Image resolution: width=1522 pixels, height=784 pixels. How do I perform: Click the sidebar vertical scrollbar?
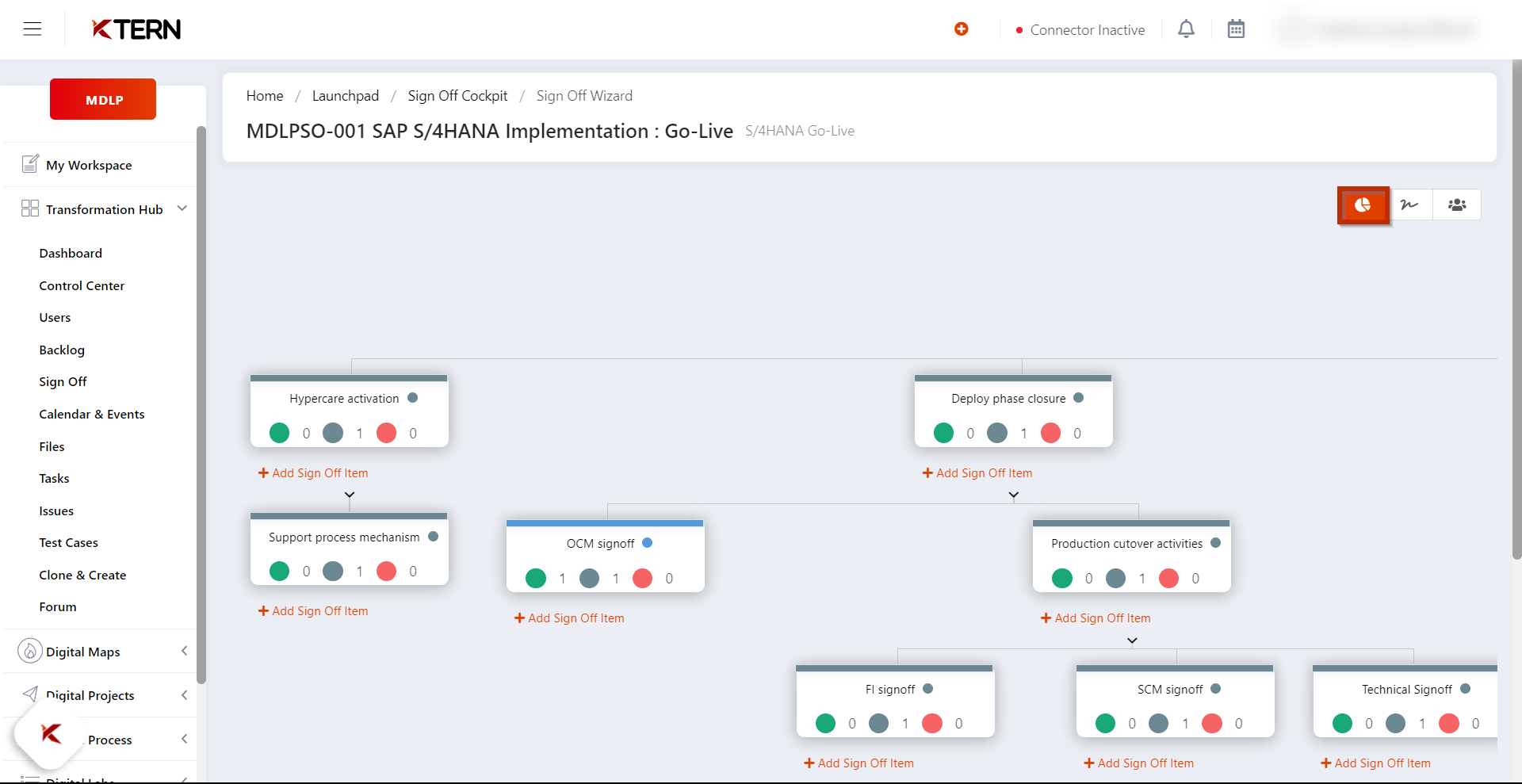pyautogui.click(x=201, y=404)
